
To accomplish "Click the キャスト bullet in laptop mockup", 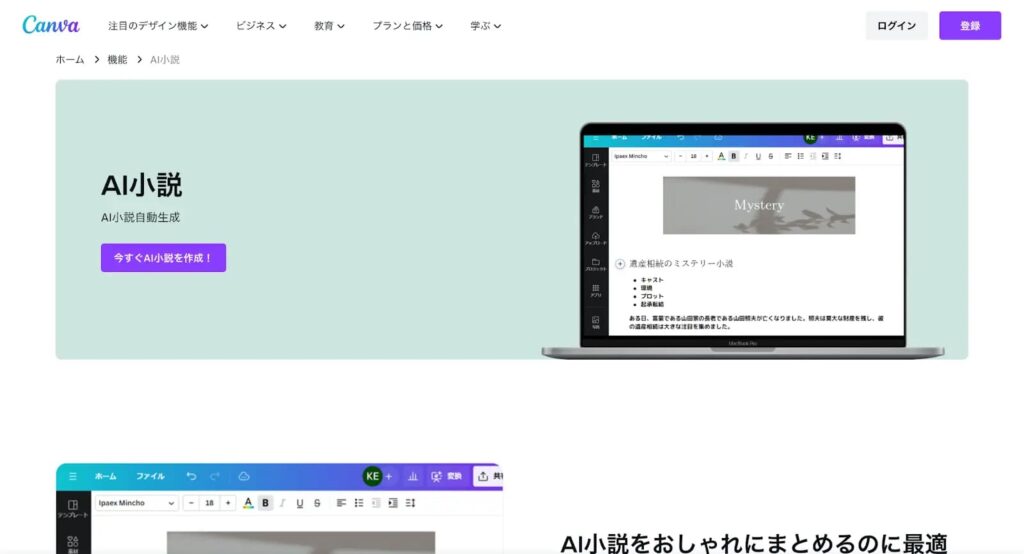I will point(652,280).
